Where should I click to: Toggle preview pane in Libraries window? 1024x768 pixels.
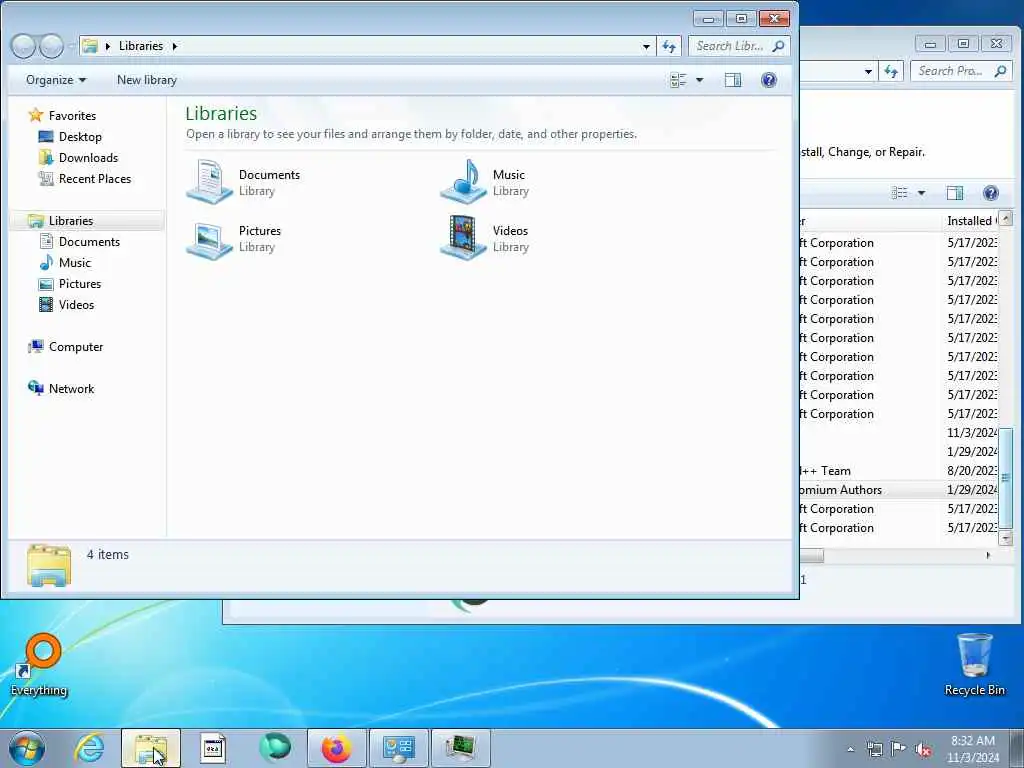(733, 80)
